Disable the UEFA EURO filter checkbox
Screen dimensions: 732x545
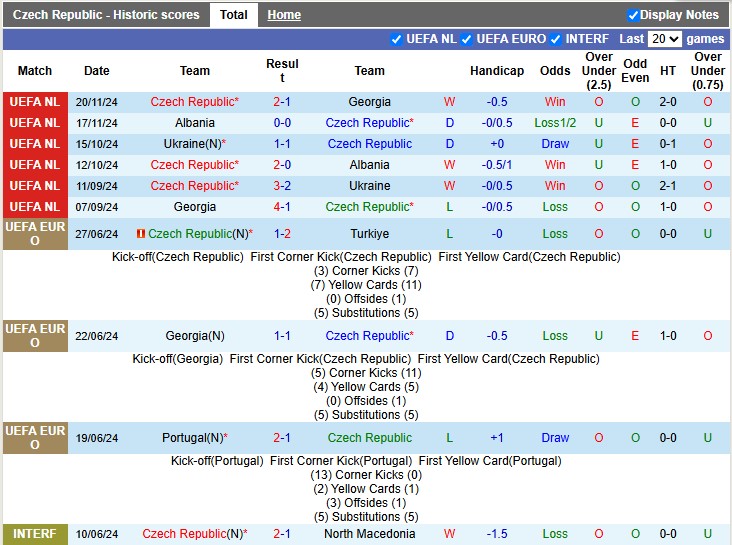point(467,39)
